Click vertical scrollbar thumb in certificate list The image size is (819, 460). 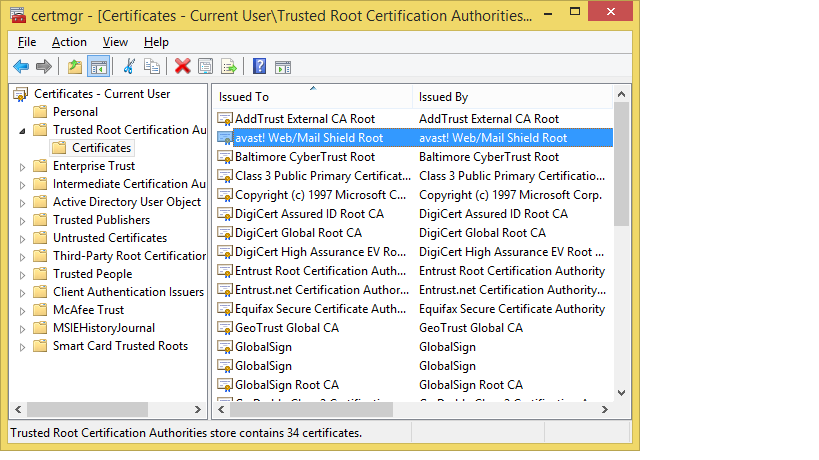[x=621, y=164]
